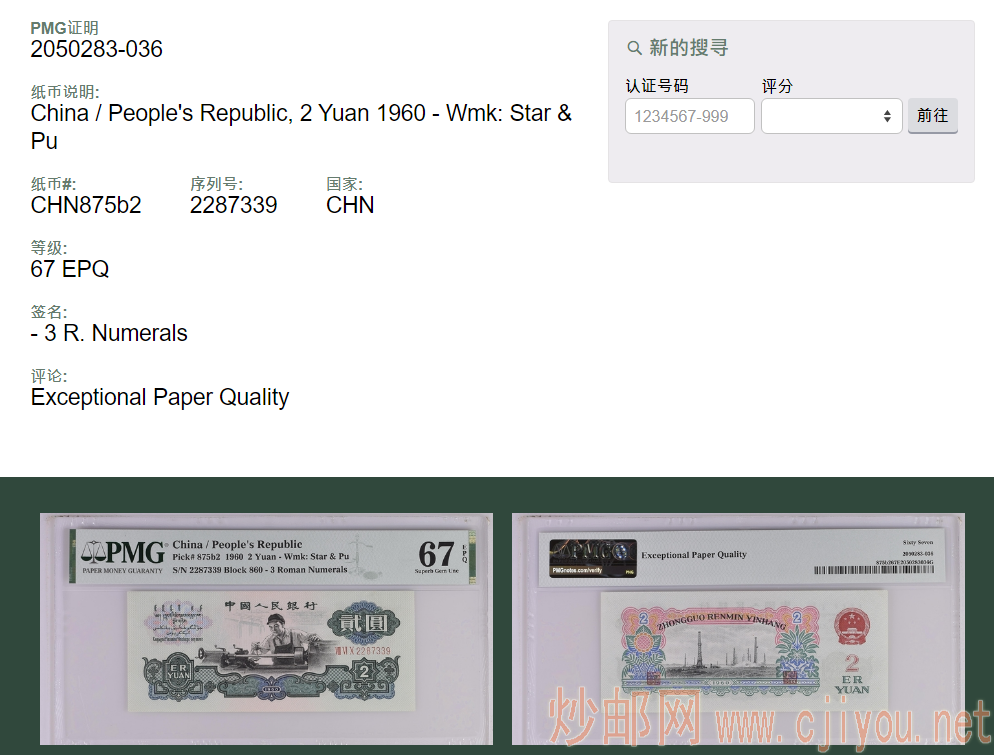Click the 纸币说明 label
The image size is (994, 755).
[x=65, y=92]
